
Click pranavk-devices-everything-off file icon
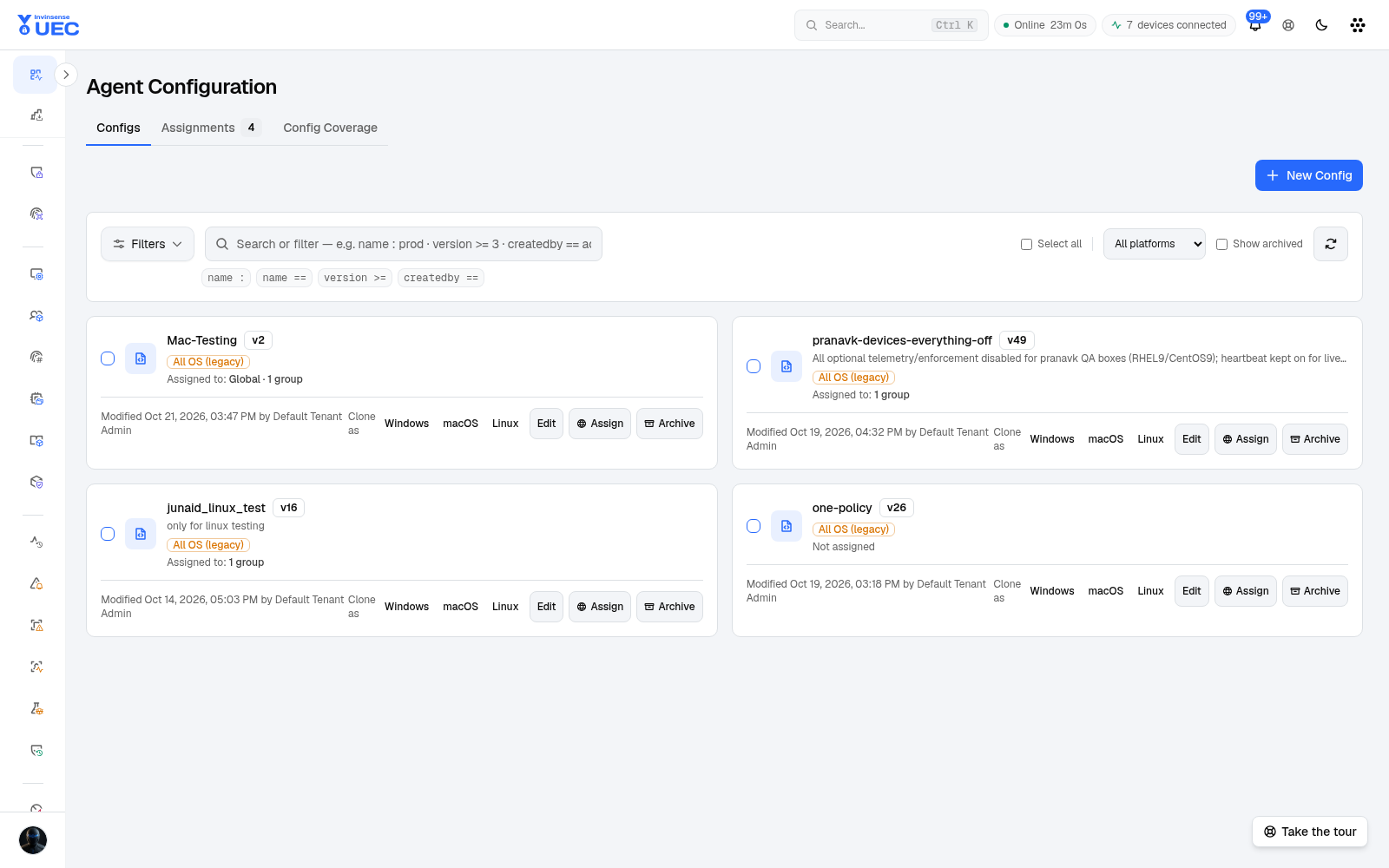click(787, 366)
